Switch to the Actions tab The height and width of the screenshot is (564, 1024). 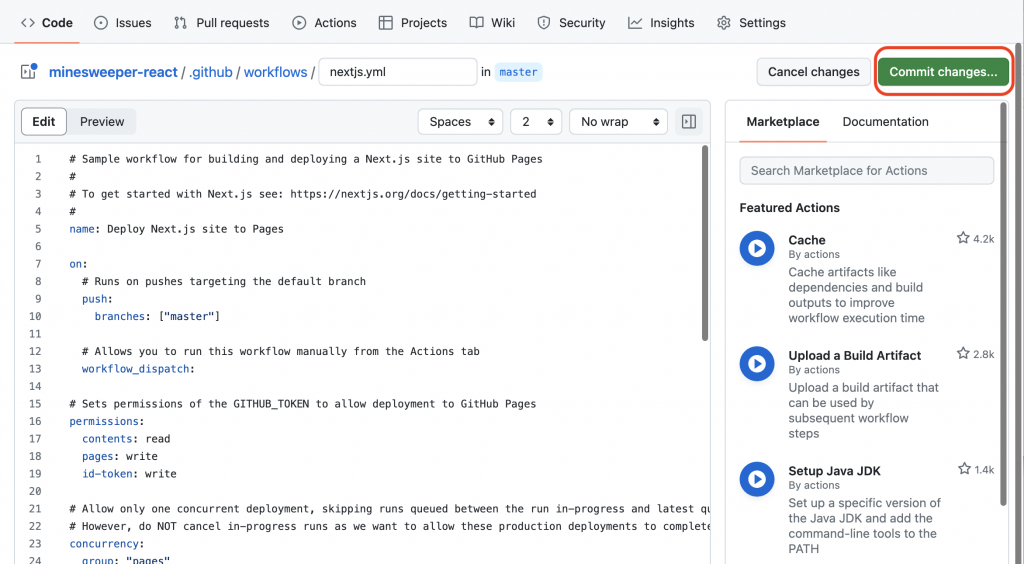[x=325, y=23]
